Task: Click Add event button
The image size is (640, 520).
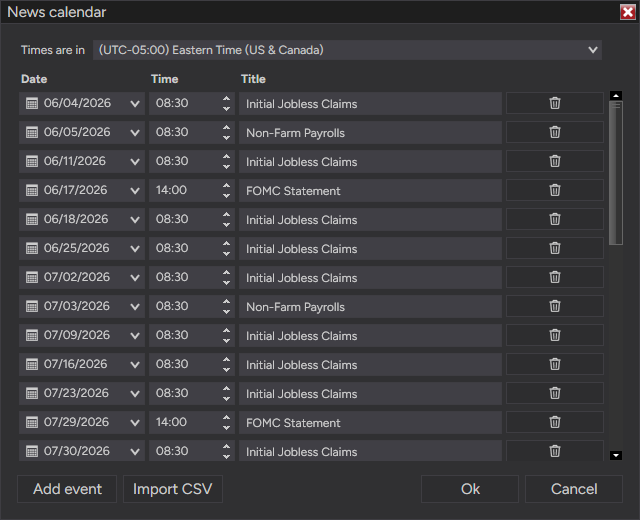Action: (x=67, y=489)
